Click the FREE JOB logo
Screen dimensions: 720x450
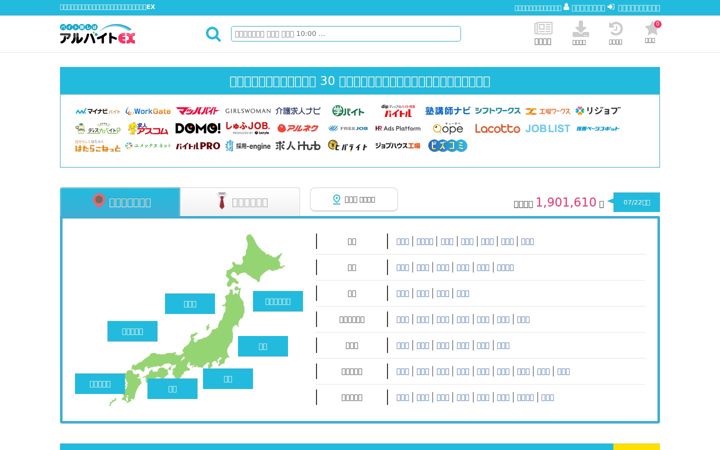pyautogui.click(x=348, y=129)
